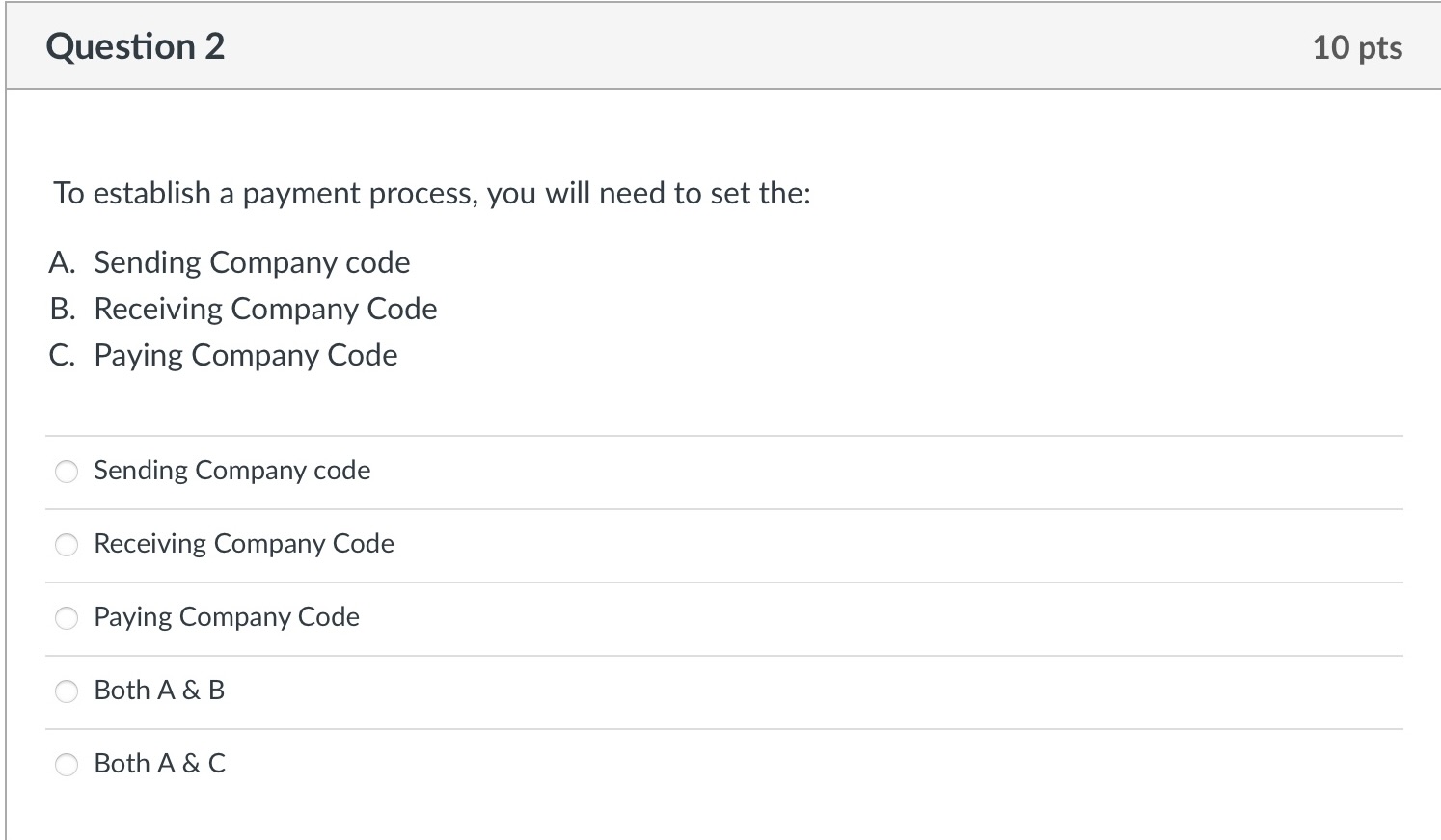This screenshot has height=840, width=1441.
Task: Choose the Both A & B radio button
Action: click(x=67, y=691)
